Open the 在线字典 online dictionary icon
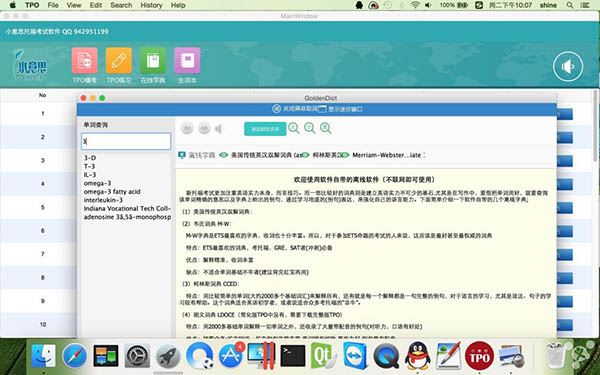 click(153, 60)
